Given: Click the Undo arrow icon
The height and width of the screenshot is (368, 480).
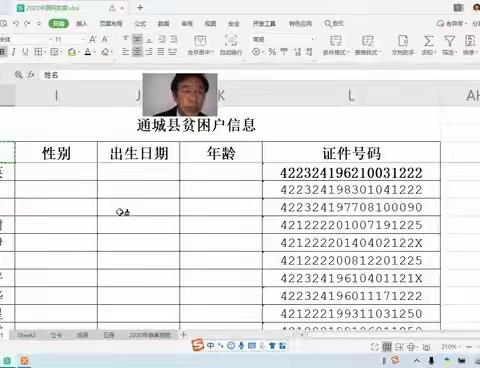Looking at the screenshot, I should pyautogui.click(x=16, y=24).
